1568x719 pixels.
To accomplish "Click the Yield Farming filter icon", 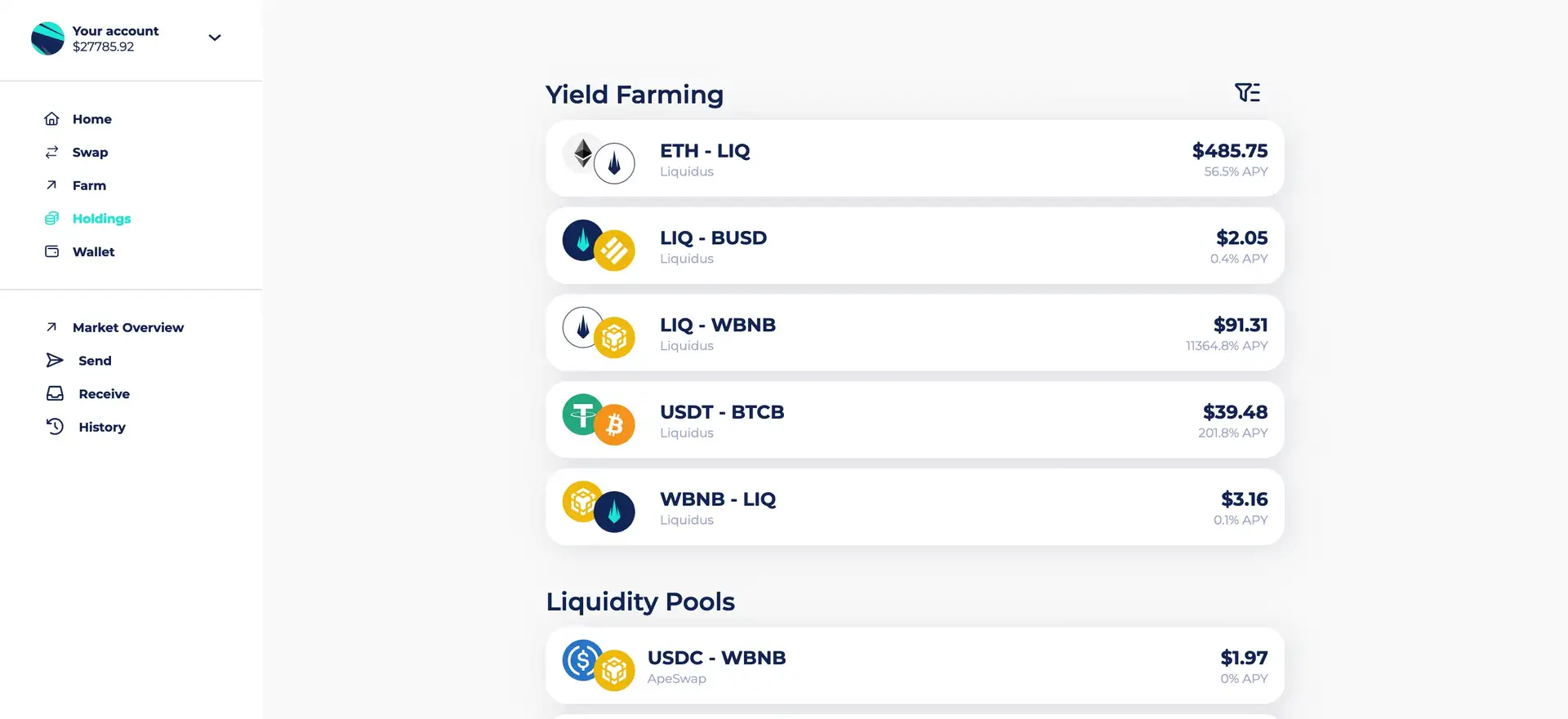I will (x=1247, y=93).
